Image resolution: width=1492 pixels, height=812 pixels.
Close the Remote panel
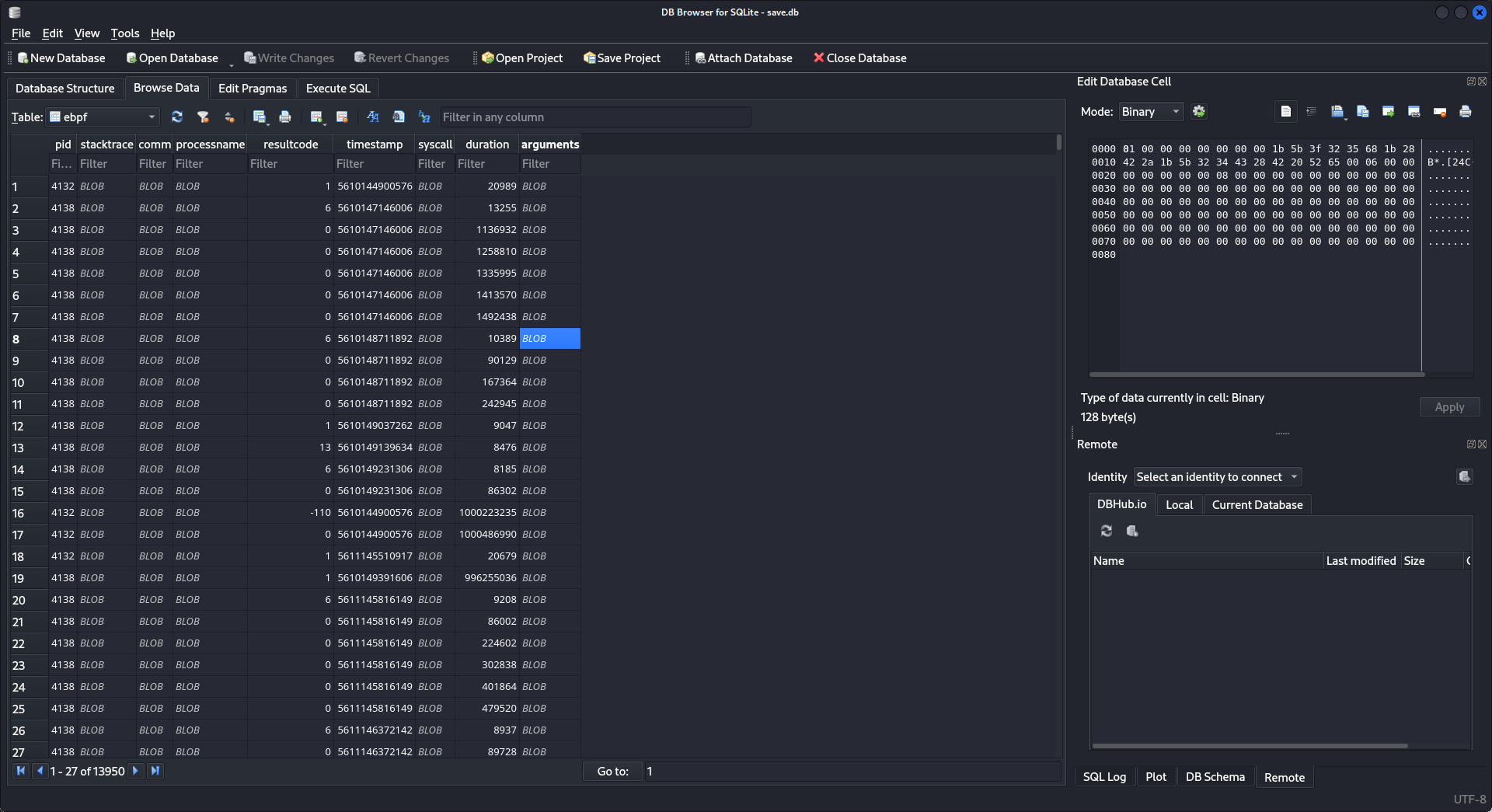[x=1482, y=444]
